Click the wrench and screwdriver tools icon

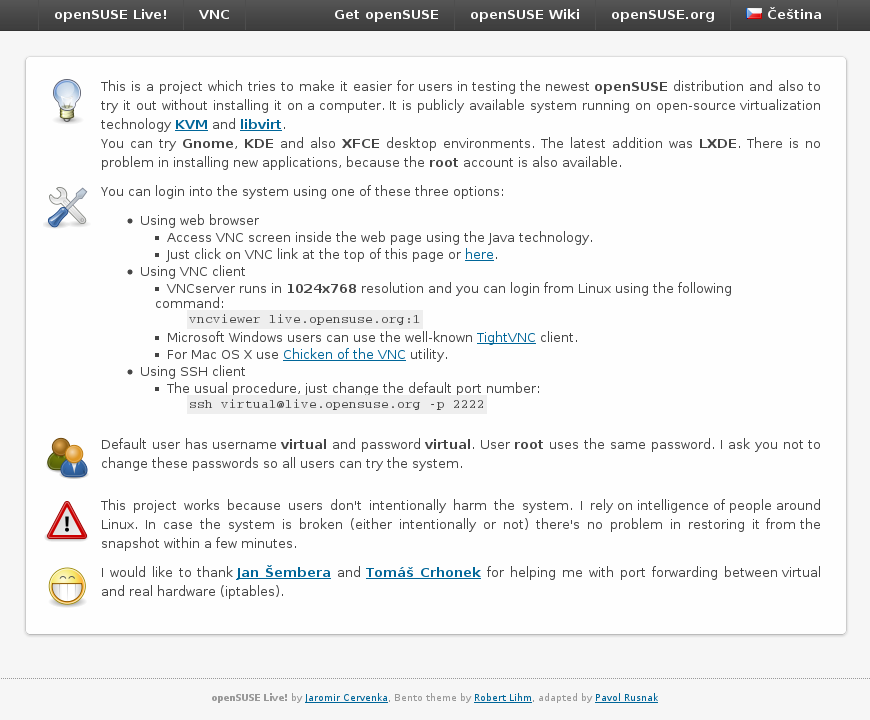pyautogui.click(x=68, y=207)
